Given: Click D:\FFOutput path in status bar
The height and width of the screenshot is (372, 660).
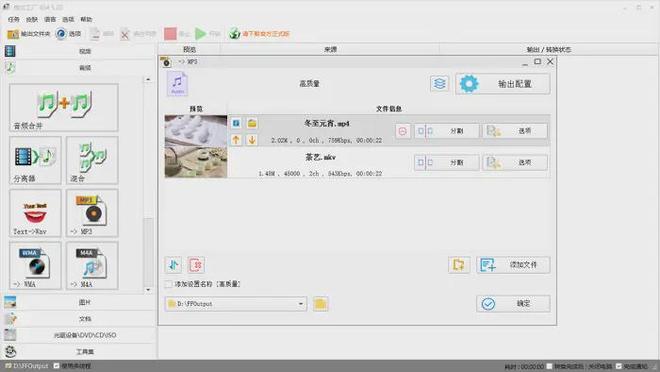Looking at the screenshot, I should pos(30,366).
